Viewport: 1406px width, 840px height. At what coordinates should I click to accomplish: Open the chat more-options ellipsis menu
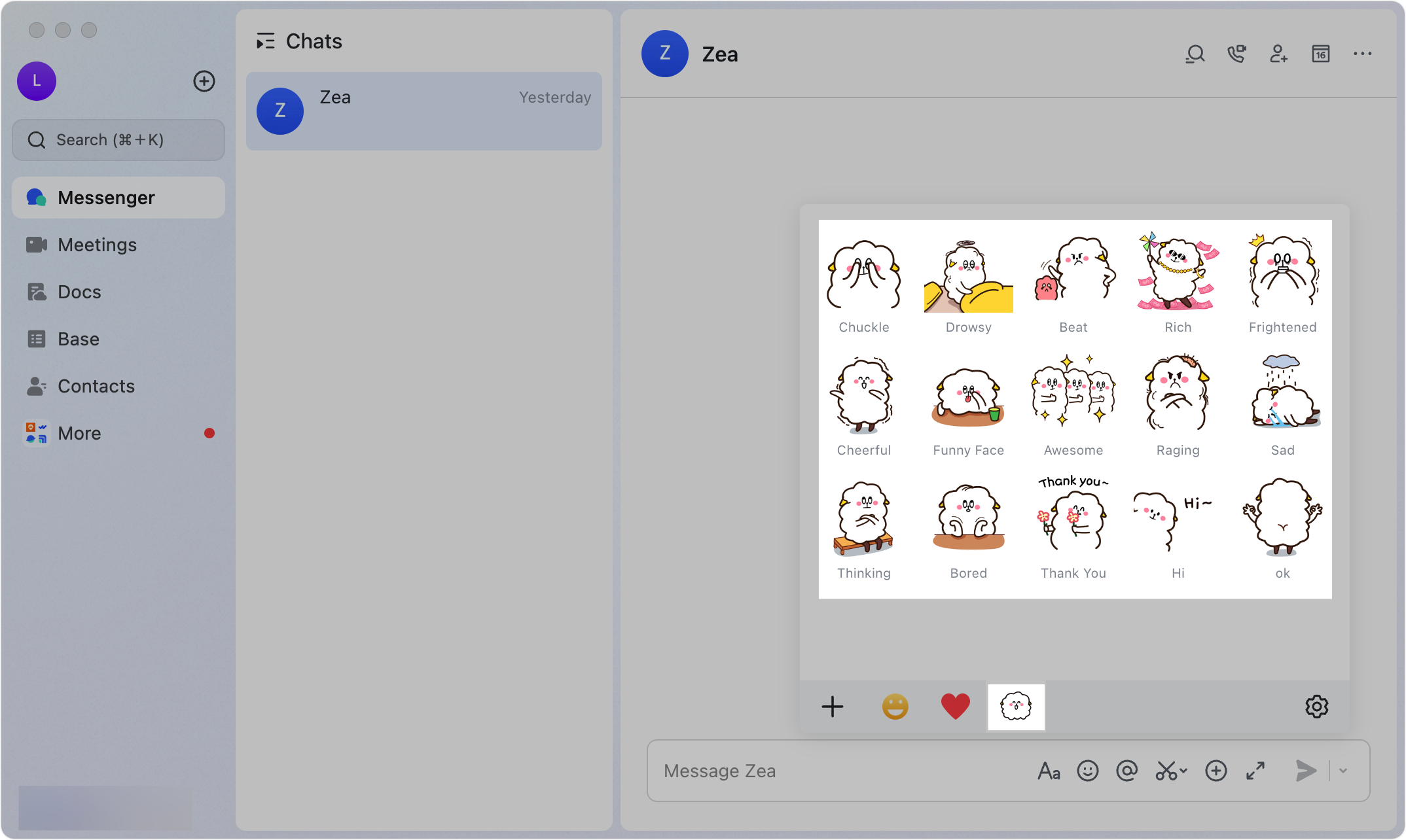[x=1362, y=54]
